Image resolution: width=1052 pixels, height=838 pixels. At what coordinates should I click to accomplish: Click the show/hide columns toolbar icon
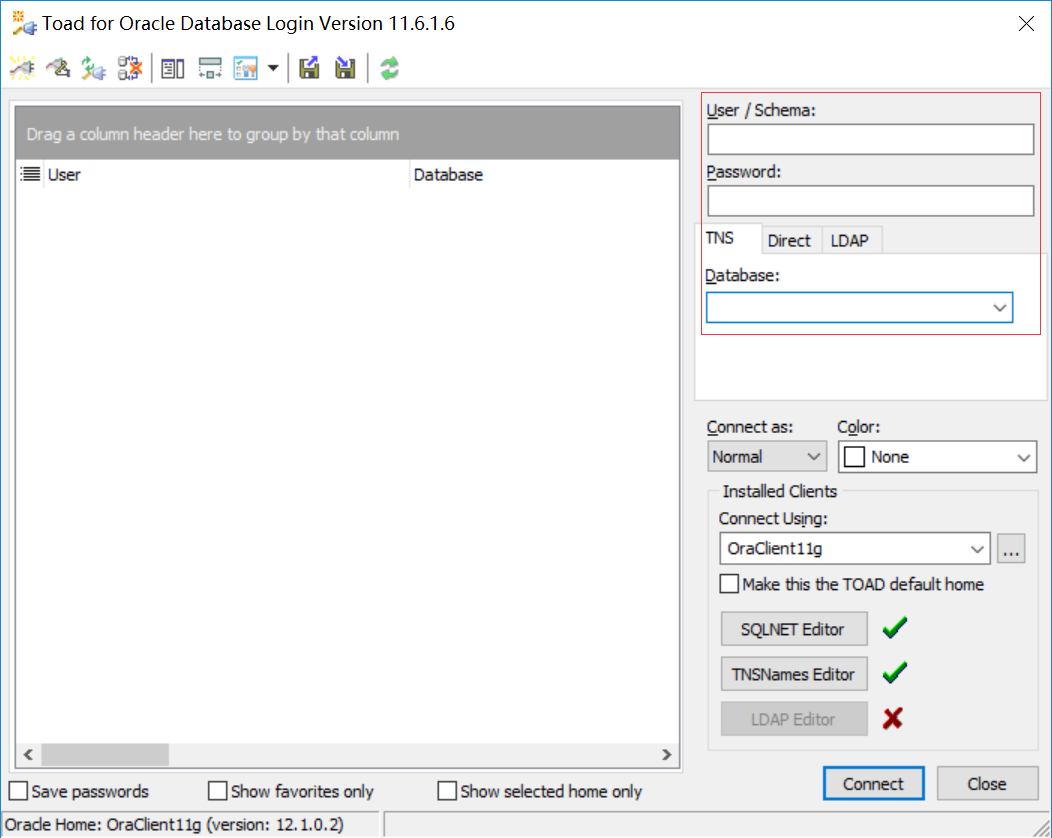(x=173, y=68)
